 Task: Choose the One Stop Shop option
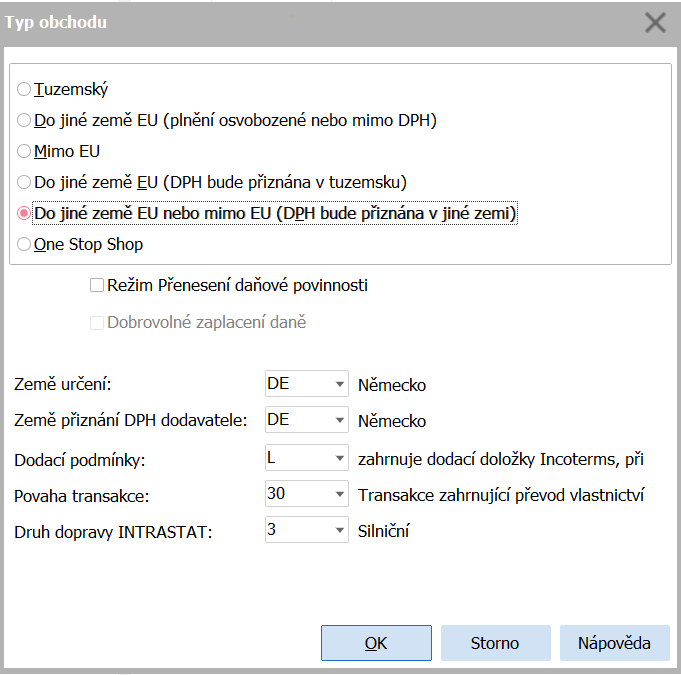pyautogui.click(x=25, y=245)
